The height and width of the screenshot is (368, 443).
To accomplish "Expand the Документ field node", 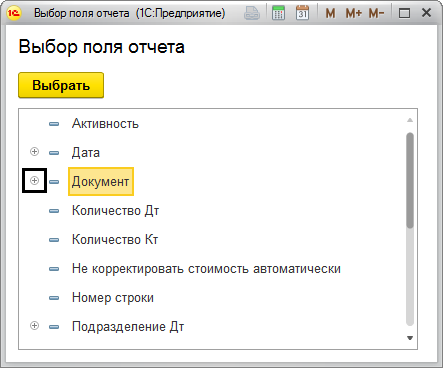I will 34,180.
